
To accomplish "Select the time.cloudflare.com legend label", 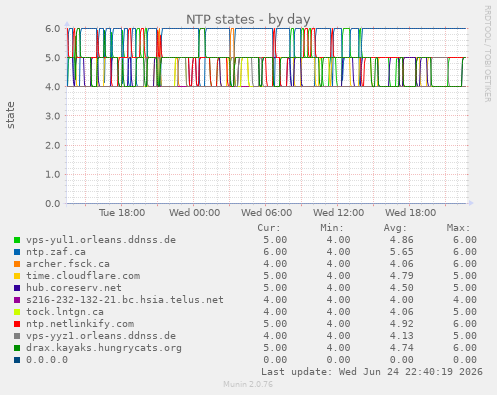I will [83, 276].
